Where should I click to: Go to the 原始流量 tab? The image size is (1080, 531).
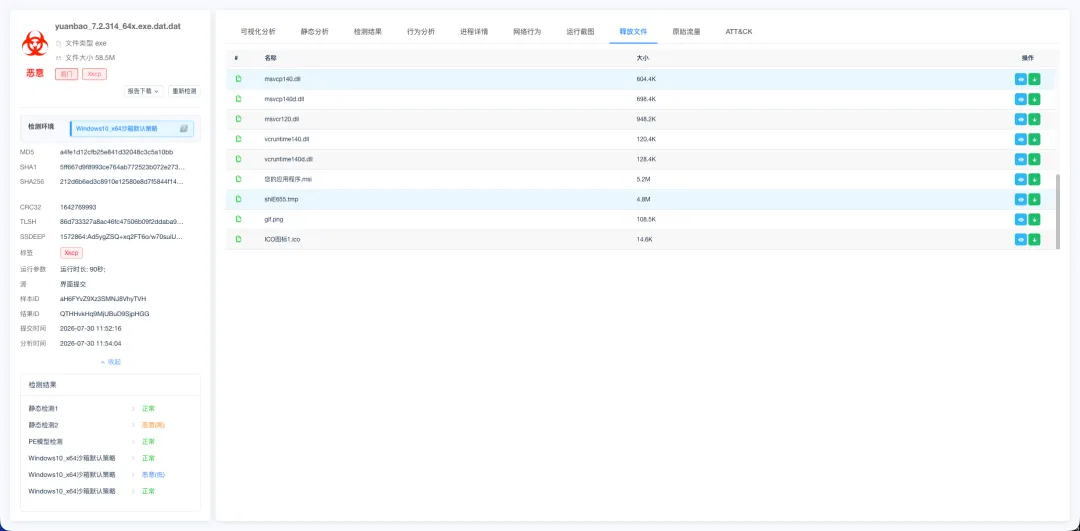tap(686, 32)
